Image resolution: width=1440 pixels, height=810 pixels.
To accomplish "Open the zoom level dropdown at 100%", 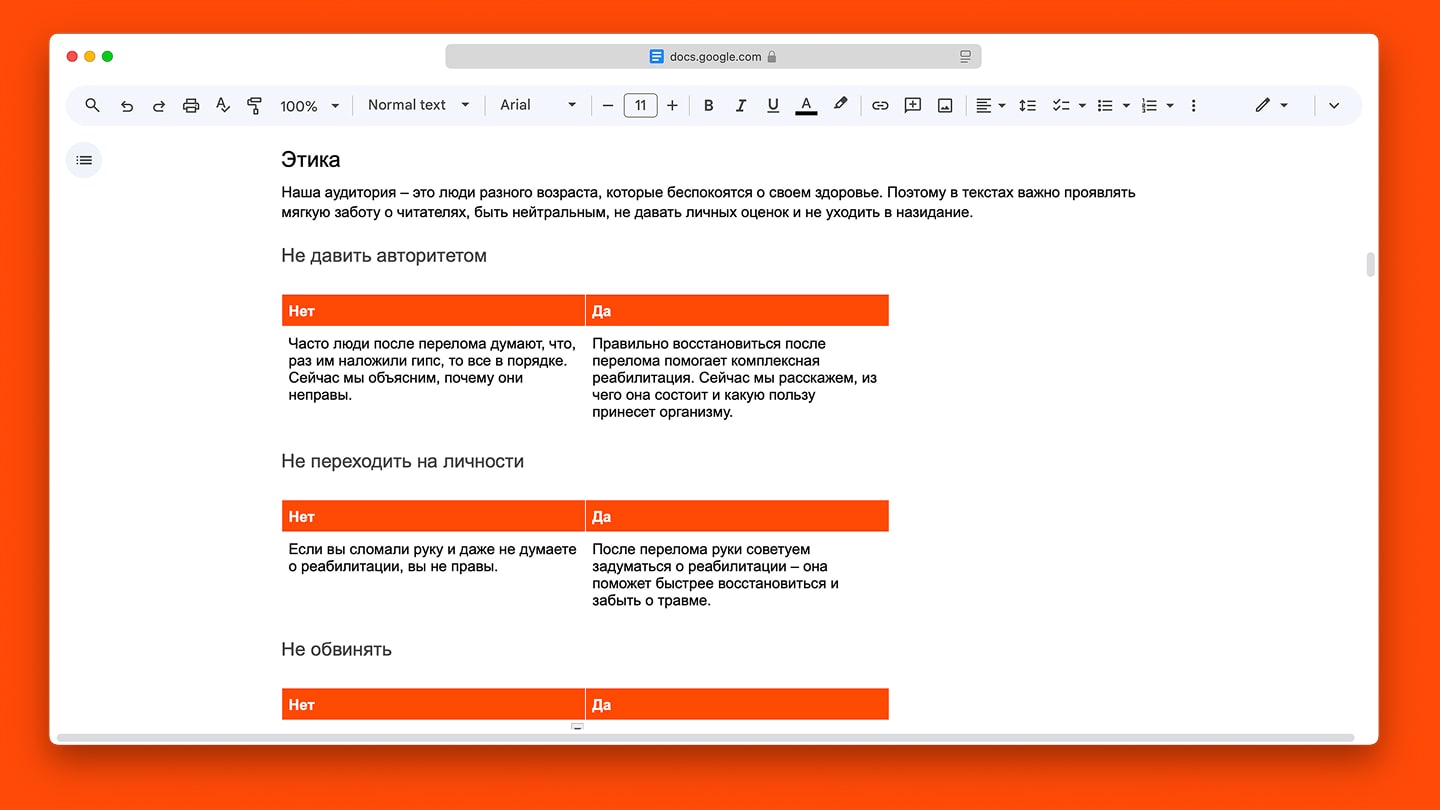I will pyautogui.click(x=309, y=105).
